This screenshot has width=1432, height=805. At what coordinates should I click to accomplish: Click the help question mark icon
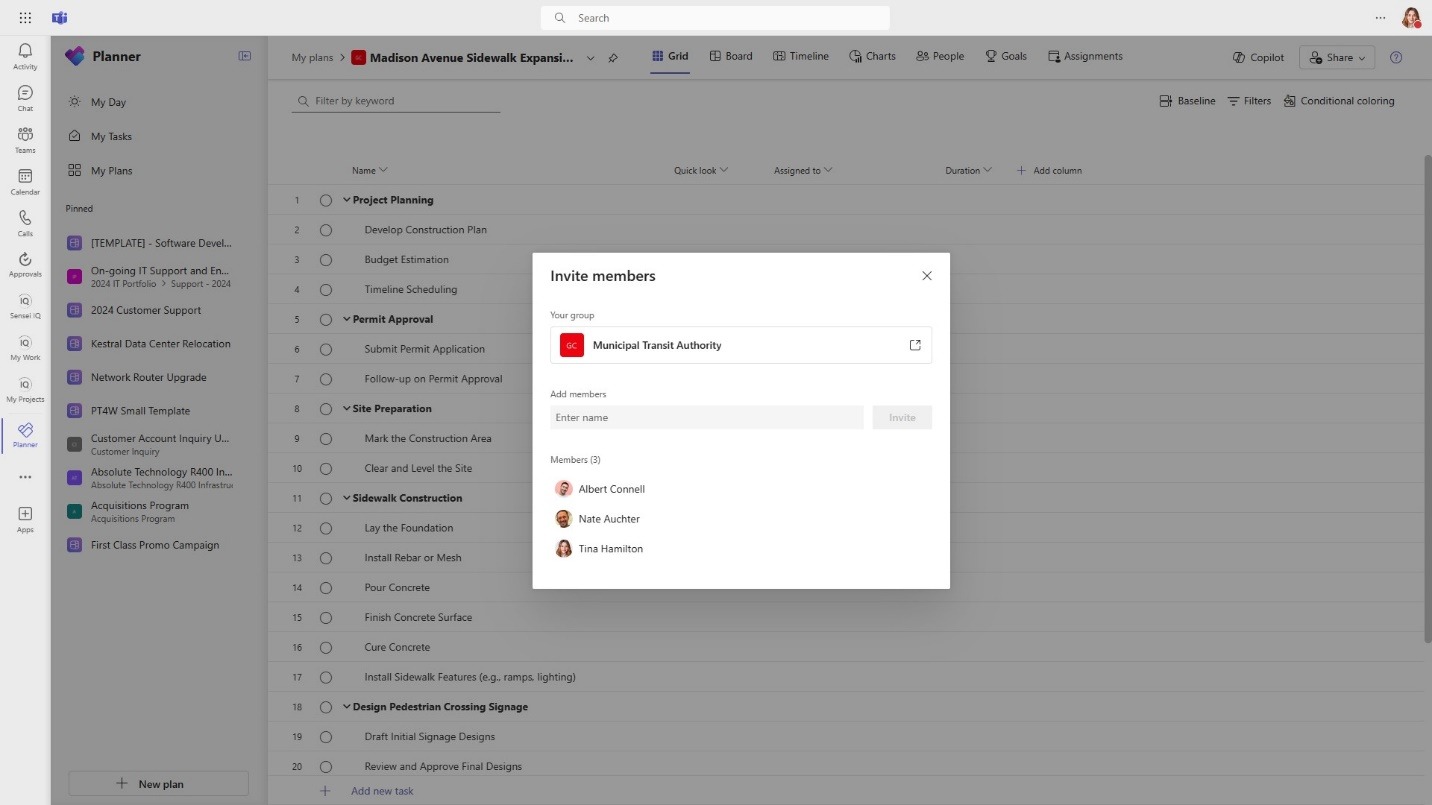click(x=1396, y=57)
